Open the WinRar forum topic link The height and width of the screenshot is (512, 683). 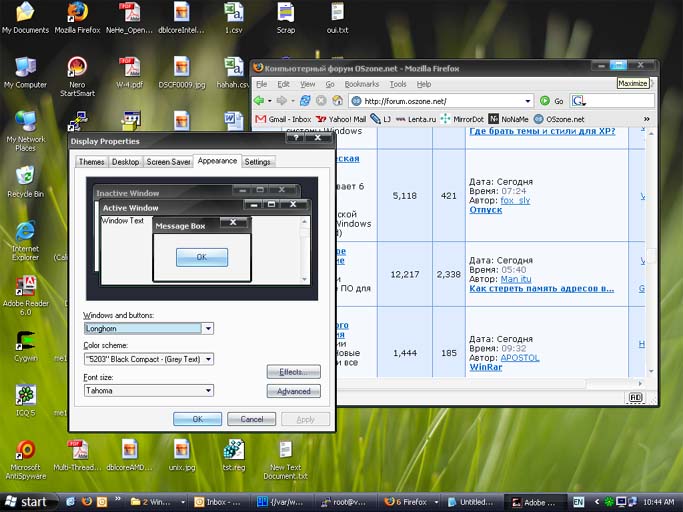(x=485, y=367)
